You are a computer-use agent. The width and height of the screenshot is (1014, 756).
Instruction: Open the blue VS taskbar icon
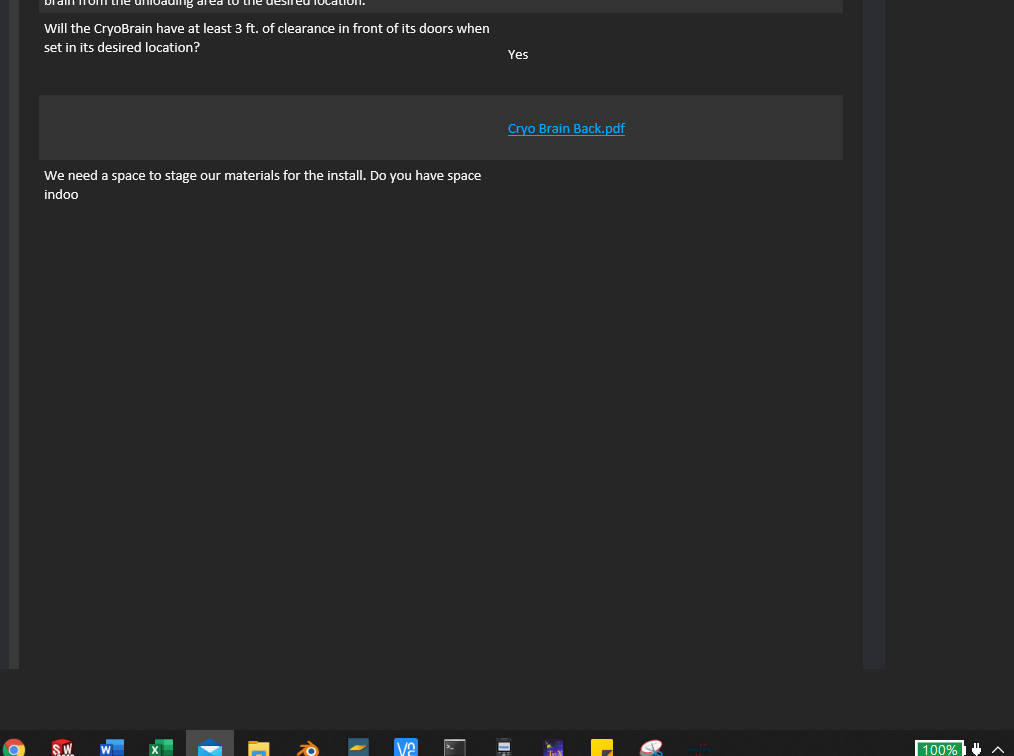tap(406, 748)
